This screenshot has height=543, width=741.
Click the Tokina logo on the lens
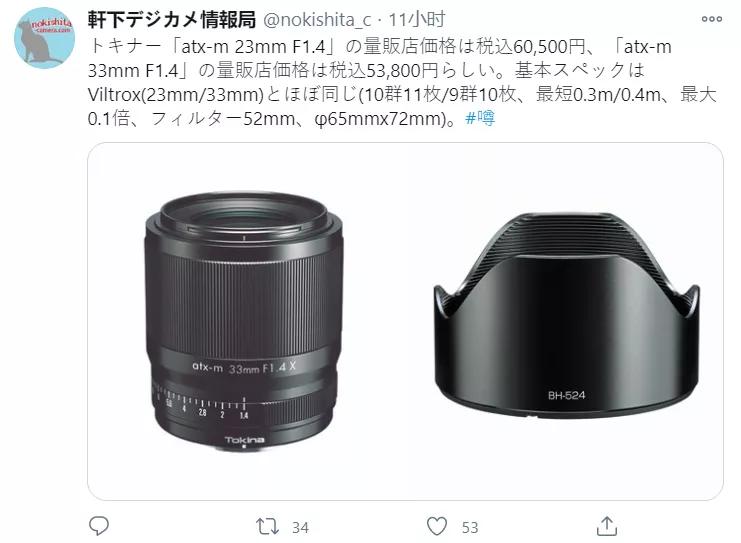point(244,440)
